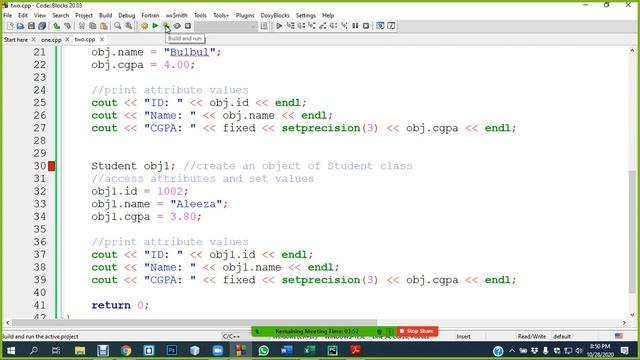Open Microsoft Word from taskbar

point(287,350)
